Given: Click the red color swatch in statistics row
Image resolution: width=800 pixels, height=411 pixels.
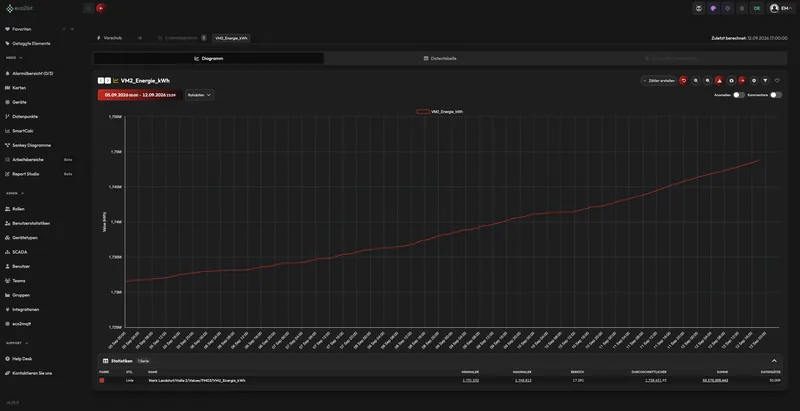Looking at the screenshot, I should (102, 380).
